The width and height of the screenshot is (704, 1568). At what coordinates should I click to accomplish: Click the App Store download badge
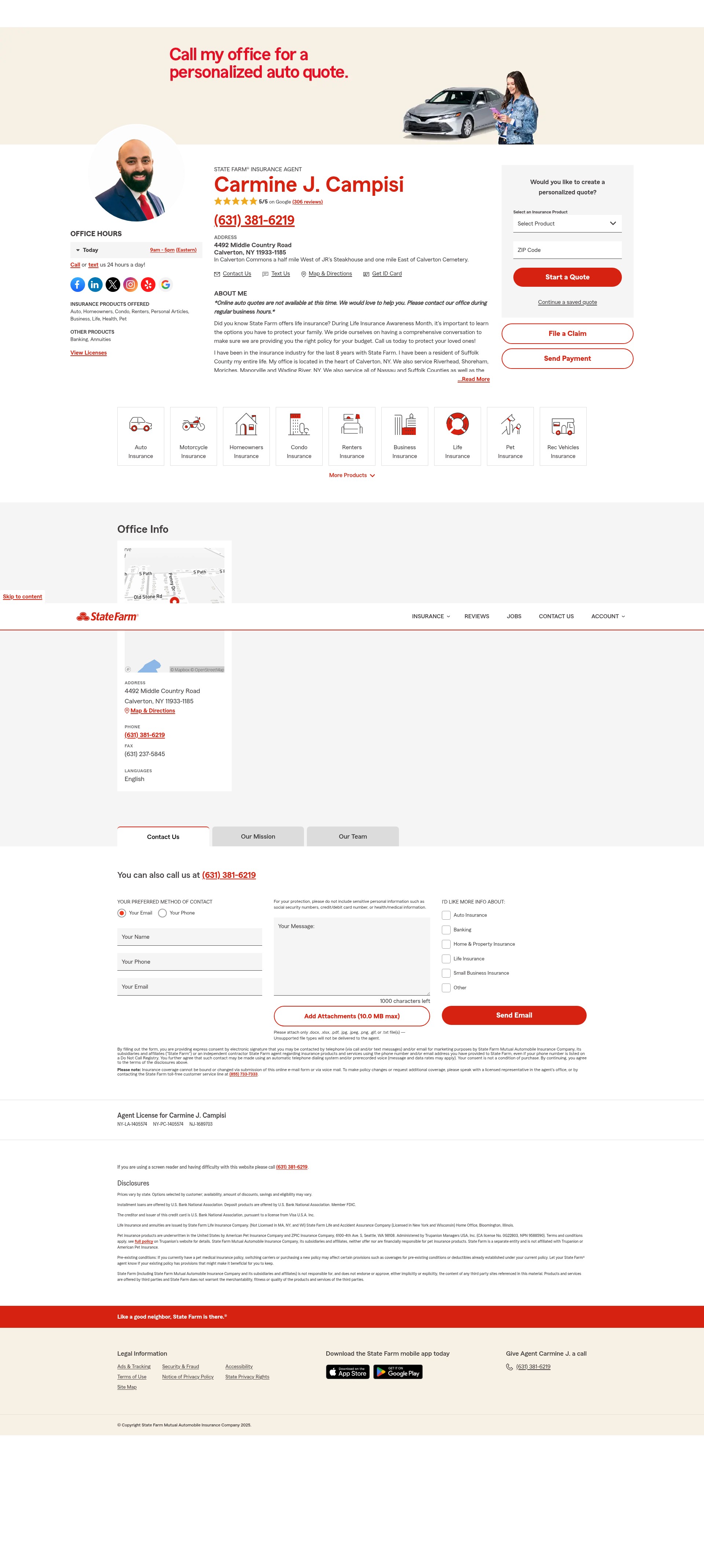point(348,1371)
